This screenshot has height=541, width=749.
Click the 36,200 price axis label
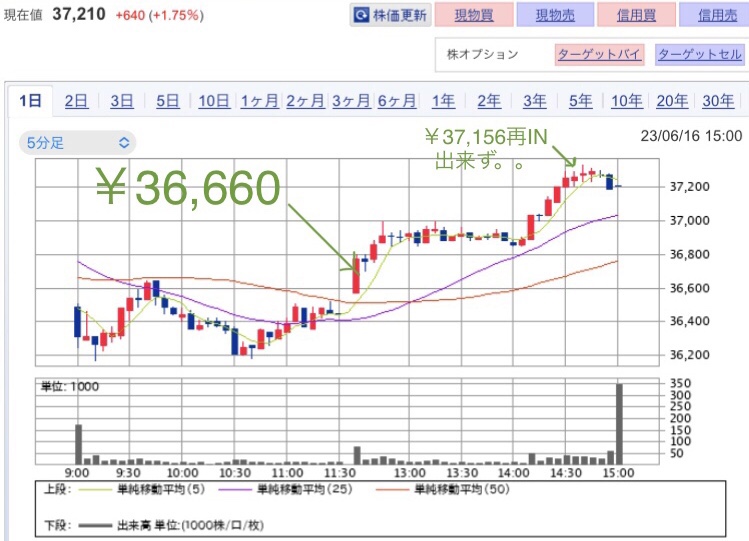[689, 355]
